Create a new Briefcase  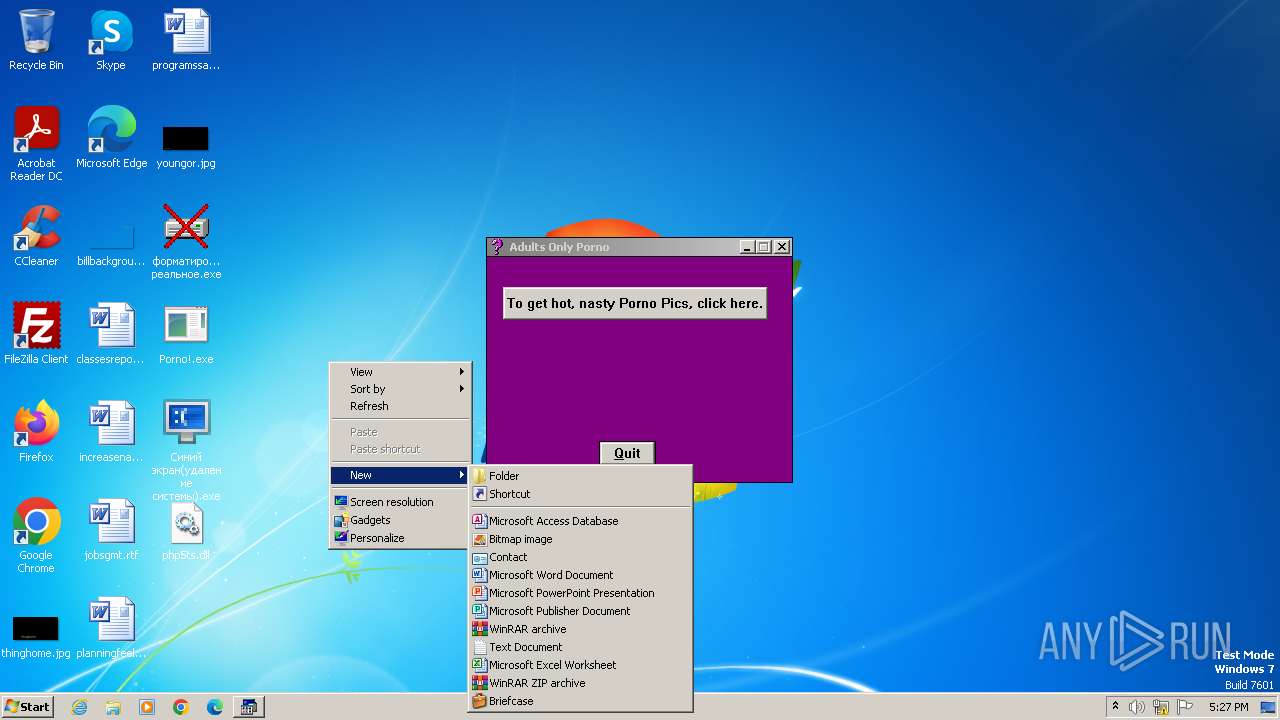pyautogui.click(x=580, y=701)
